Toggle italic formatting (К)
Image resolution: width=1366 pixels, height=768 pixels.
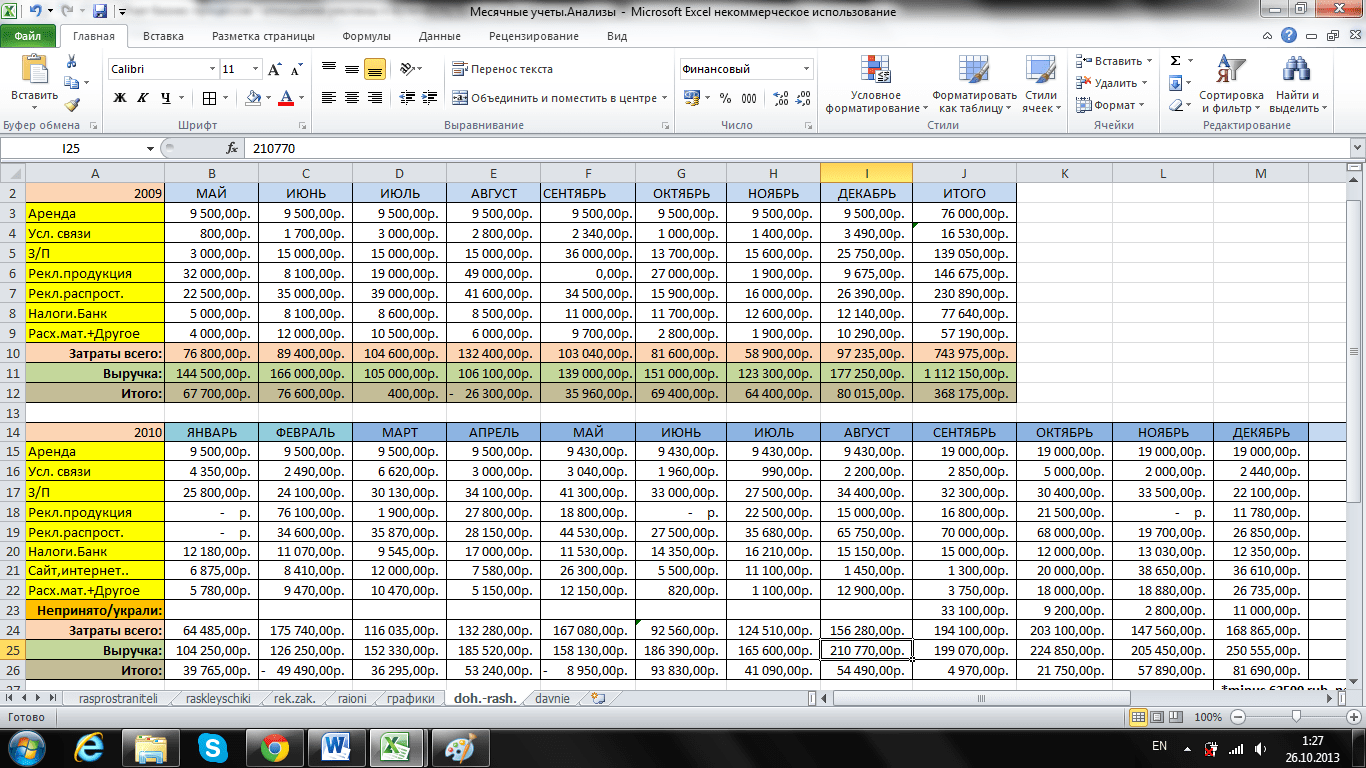coord(143,98)
